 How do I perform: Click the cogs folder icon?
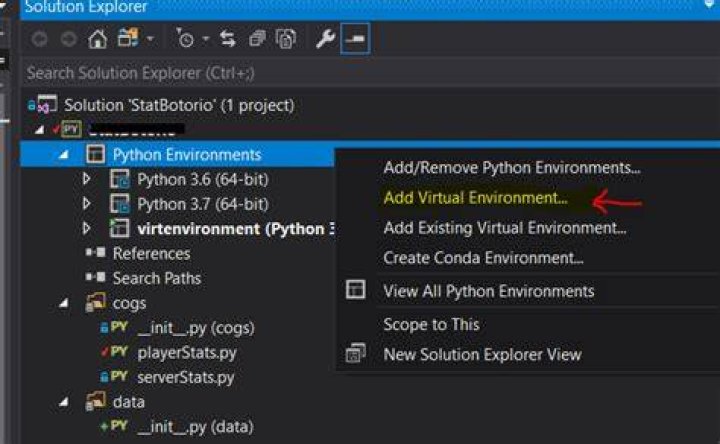[96, 303]
